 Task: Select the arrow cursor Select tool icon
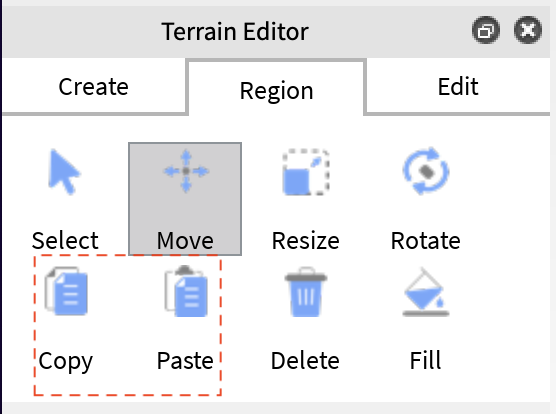[64, 172]
